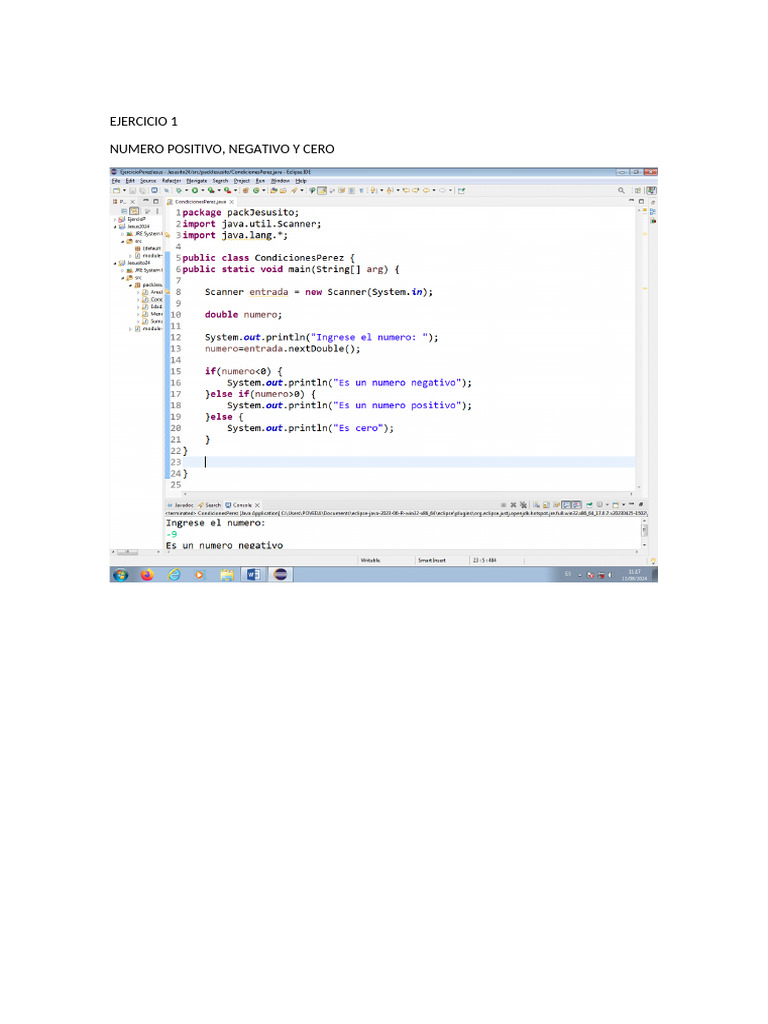This screenshot has height=1024, width=768.
Task: Click the New Java Package icon
Action: coord(246,191)
